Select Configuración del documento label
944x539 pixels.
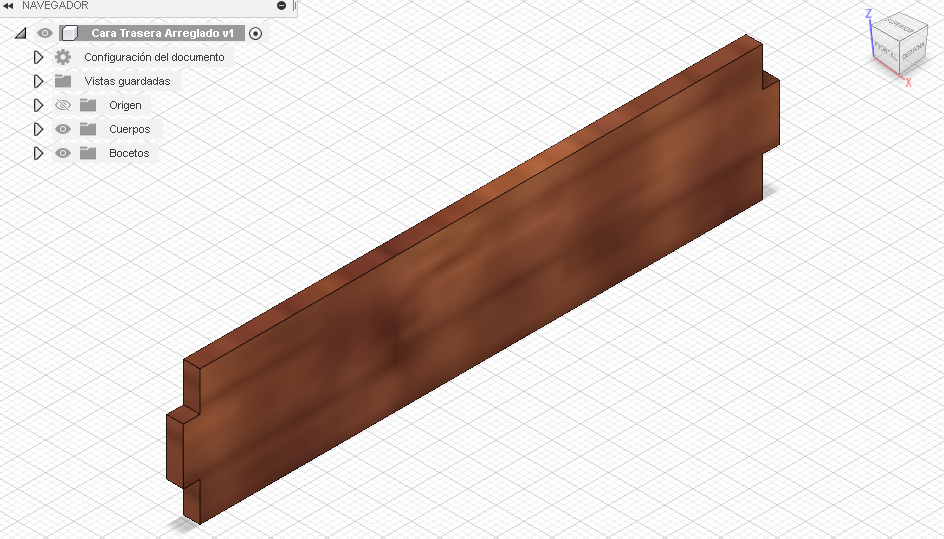click(154, 57)
